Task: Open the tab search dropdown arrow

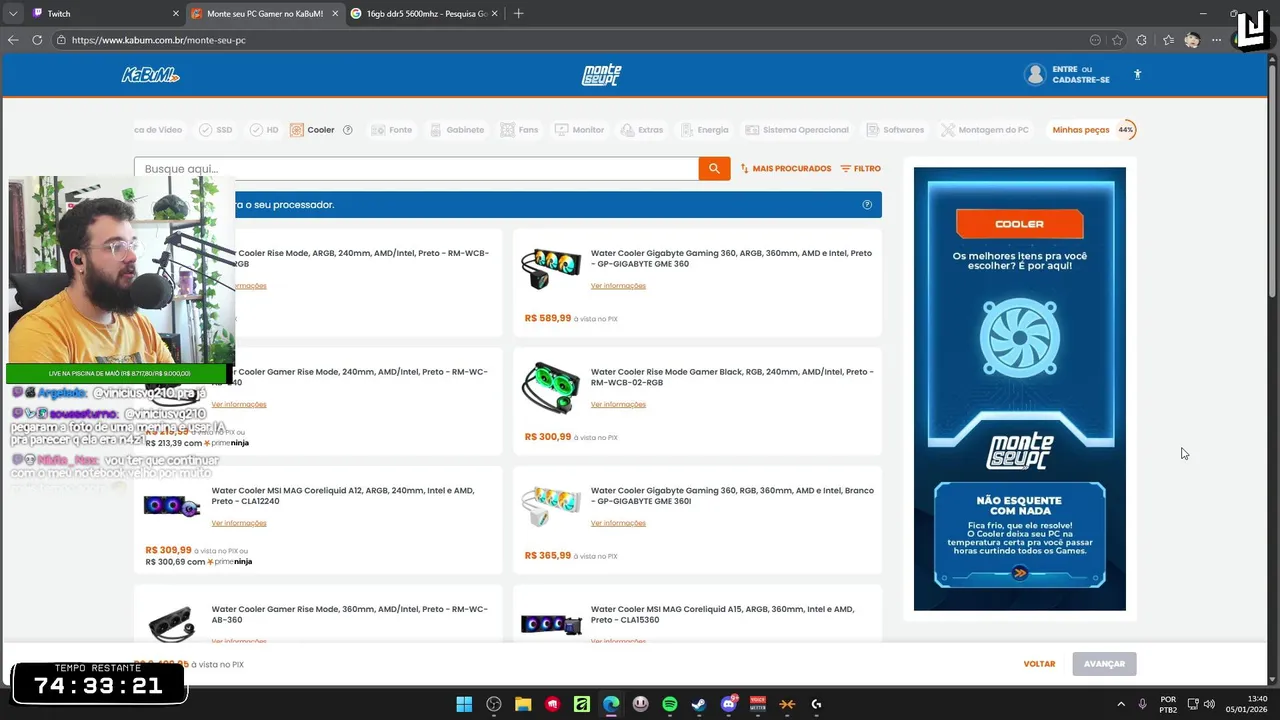Action: (13, 13)
